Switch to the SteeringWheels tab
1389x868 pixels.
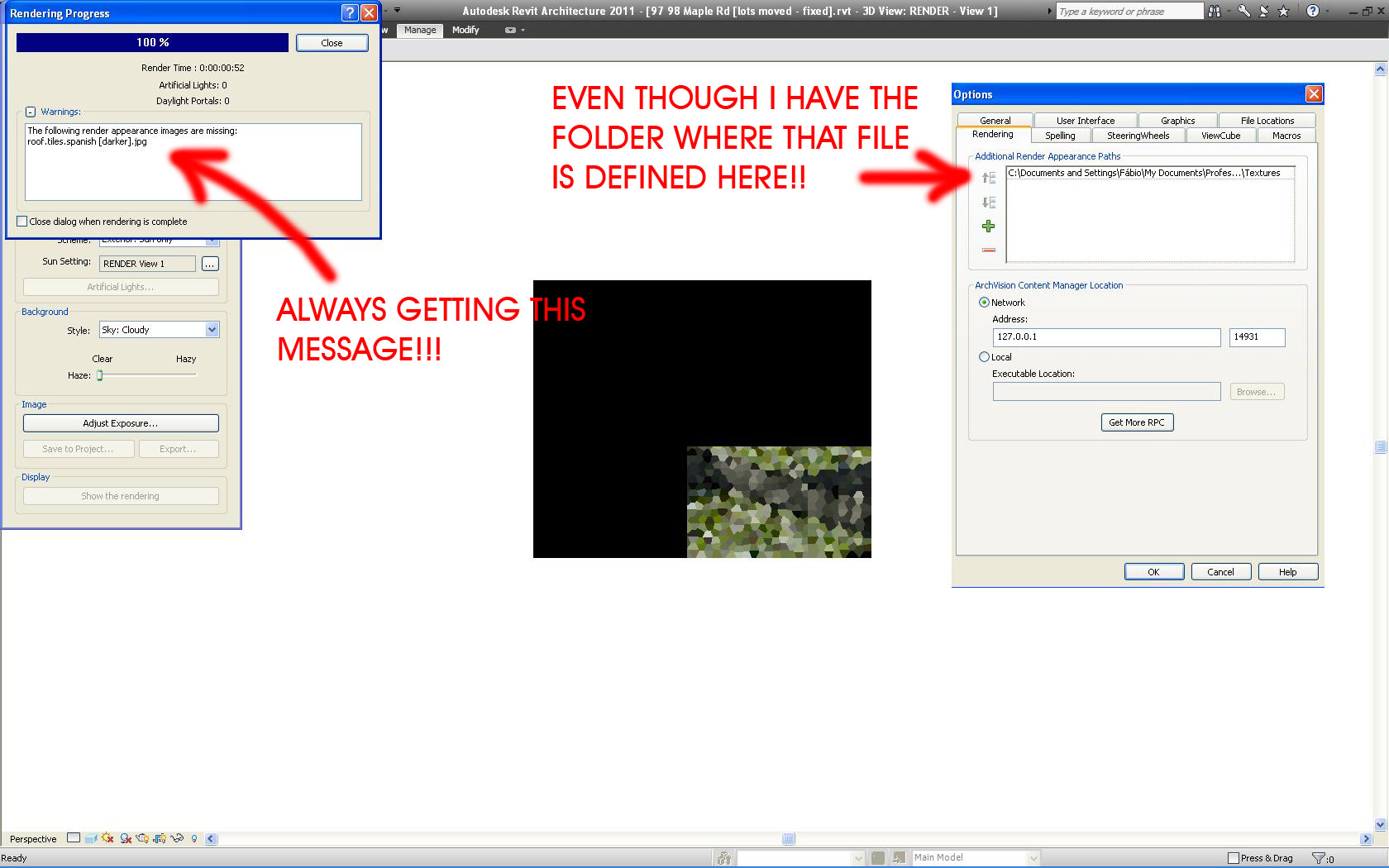(x=1138, y=136)
